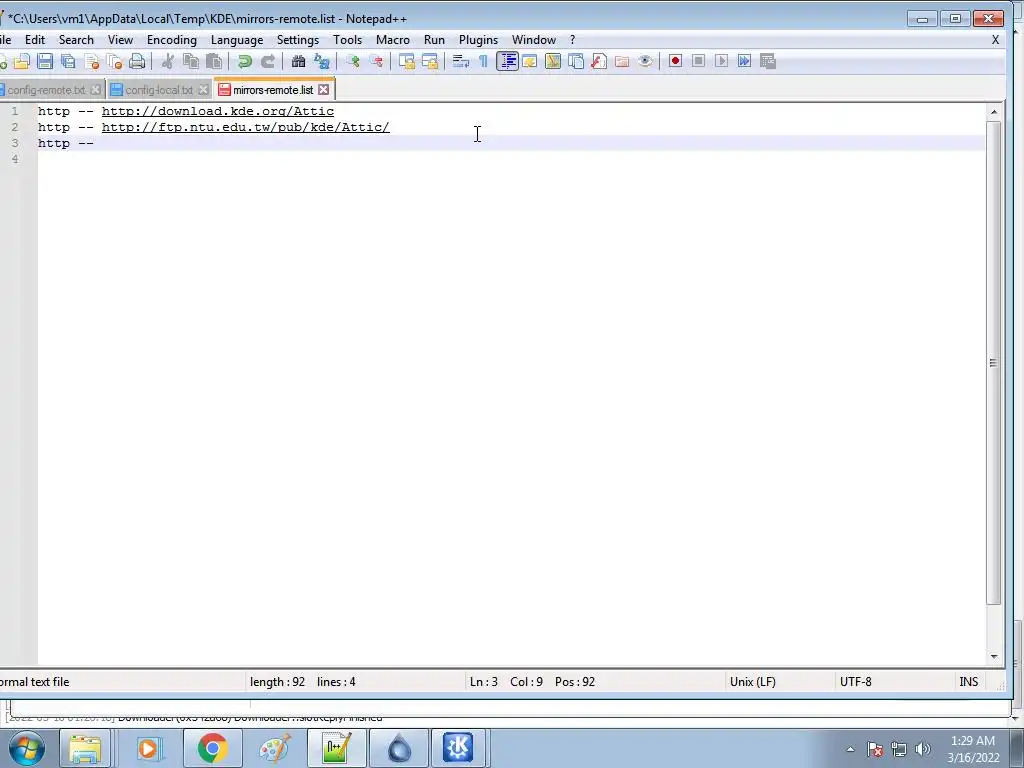Open the Encoding menu
This screenshot has height=768, width=1024.
pyautogui.click(x=172, y=40)
